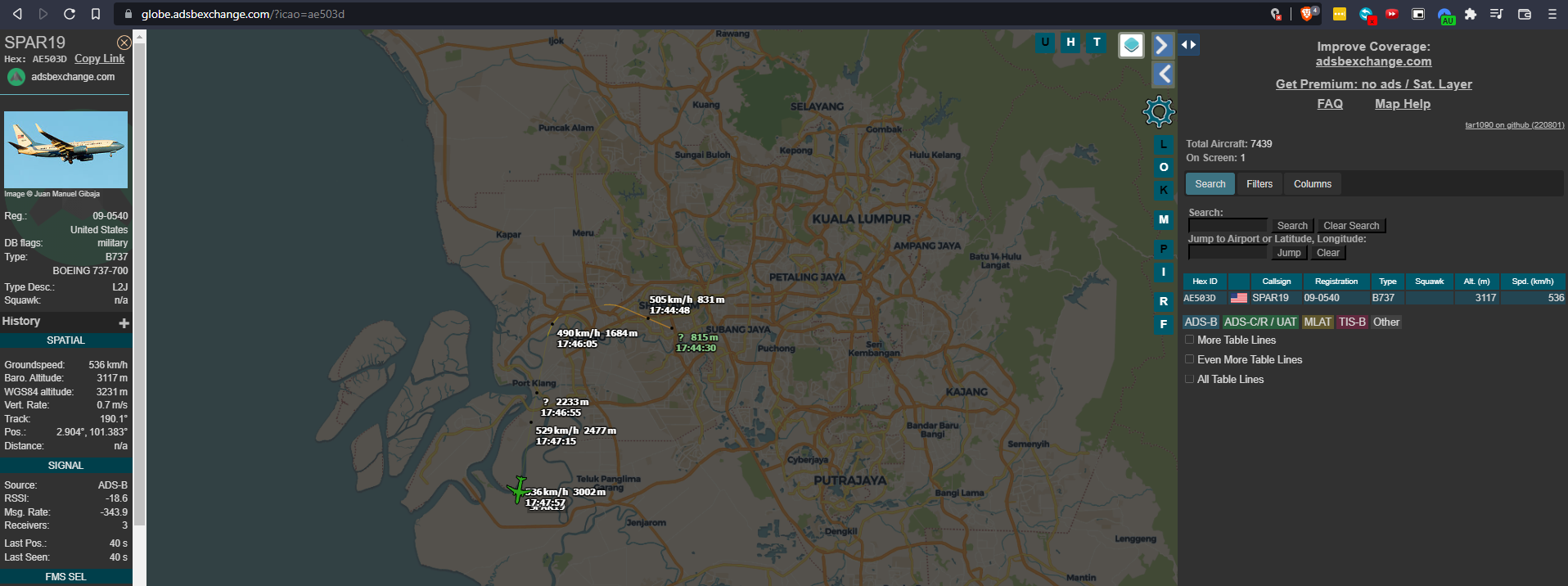Enable Even More Table Lines checkbox
1568x586 pixels.
[x=1190, y=359]
